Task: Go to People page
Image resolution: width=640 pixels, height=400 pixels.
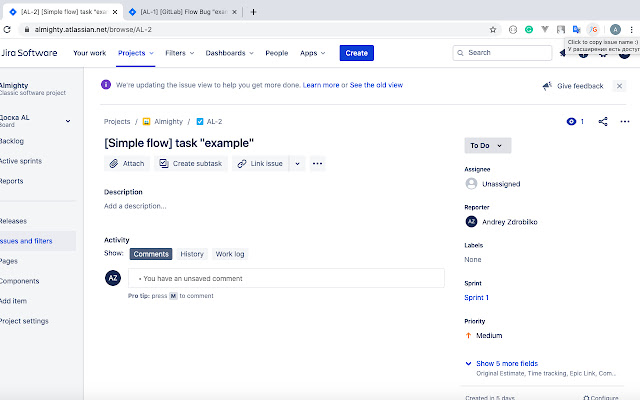Action: 277,53
